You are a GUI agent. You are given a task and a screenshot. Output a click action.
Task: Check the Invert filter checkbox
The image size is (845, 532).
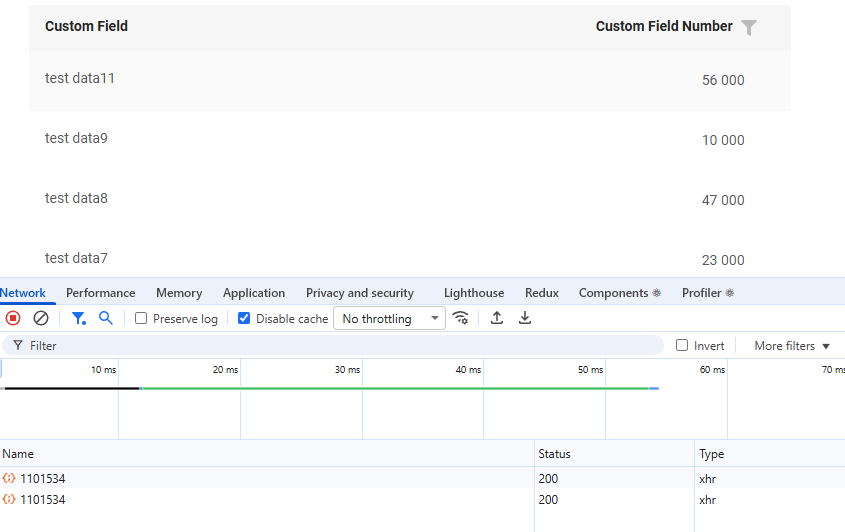point(682,346)
